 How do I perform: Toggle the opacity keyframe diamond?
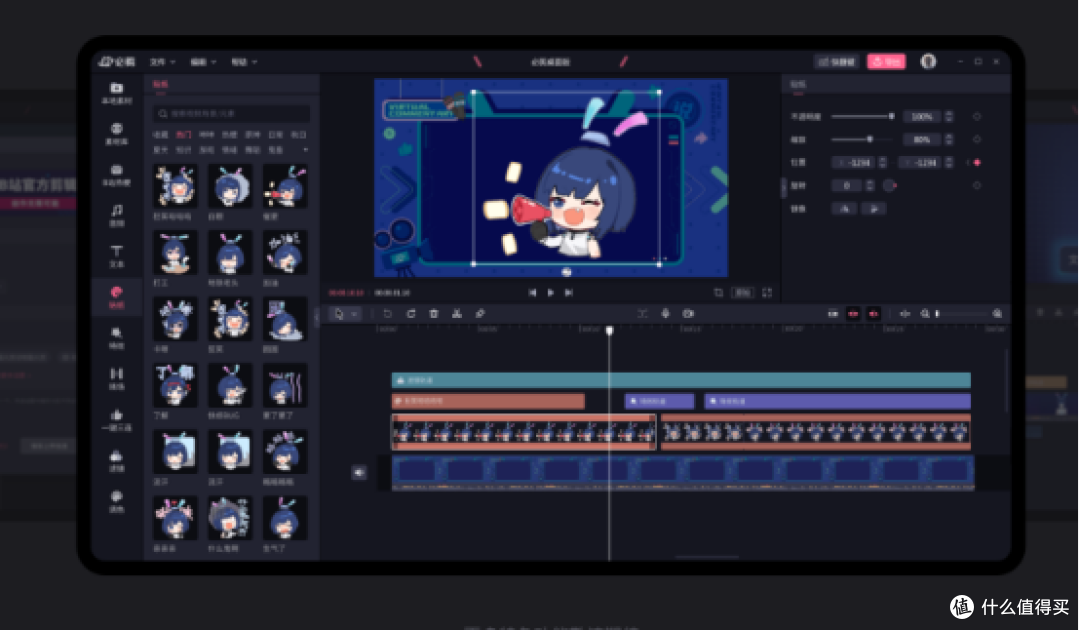point(977,116)
